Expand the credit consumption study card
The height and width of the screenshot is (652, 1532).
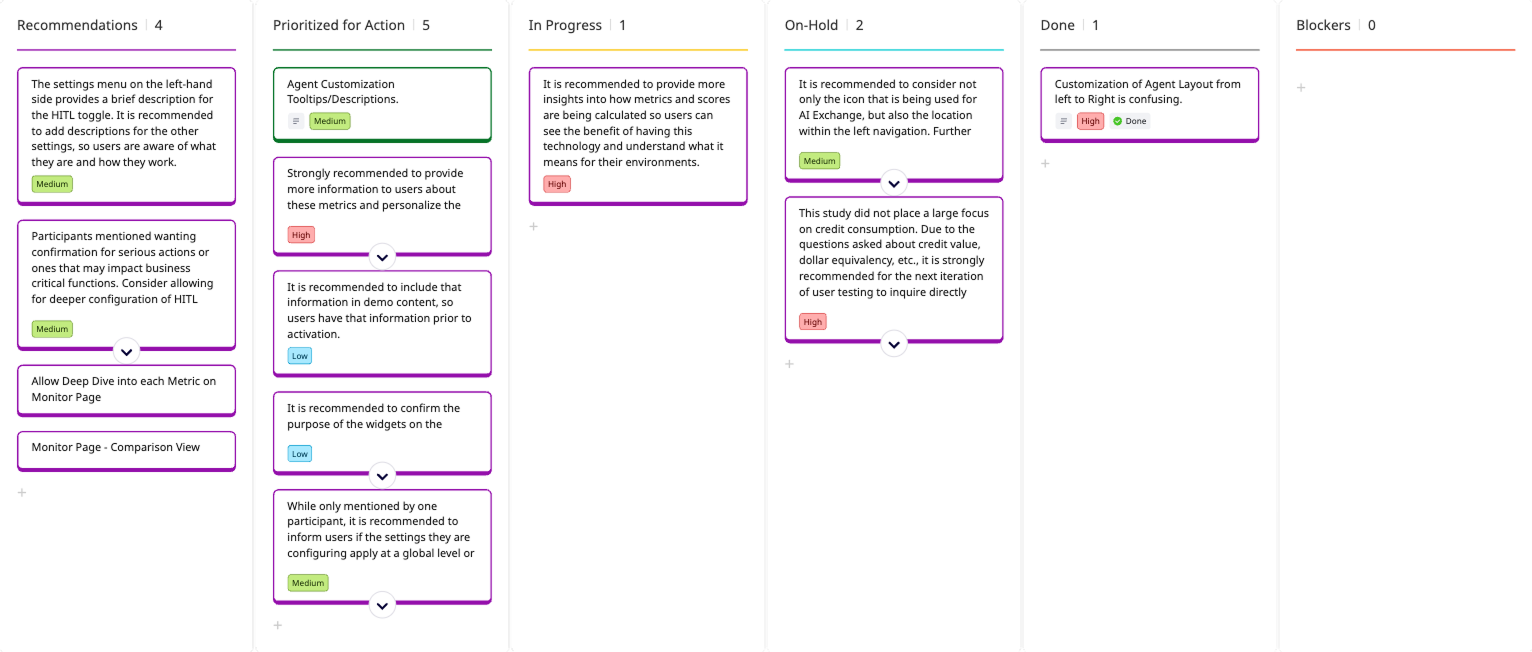click(x=894, y=344)
